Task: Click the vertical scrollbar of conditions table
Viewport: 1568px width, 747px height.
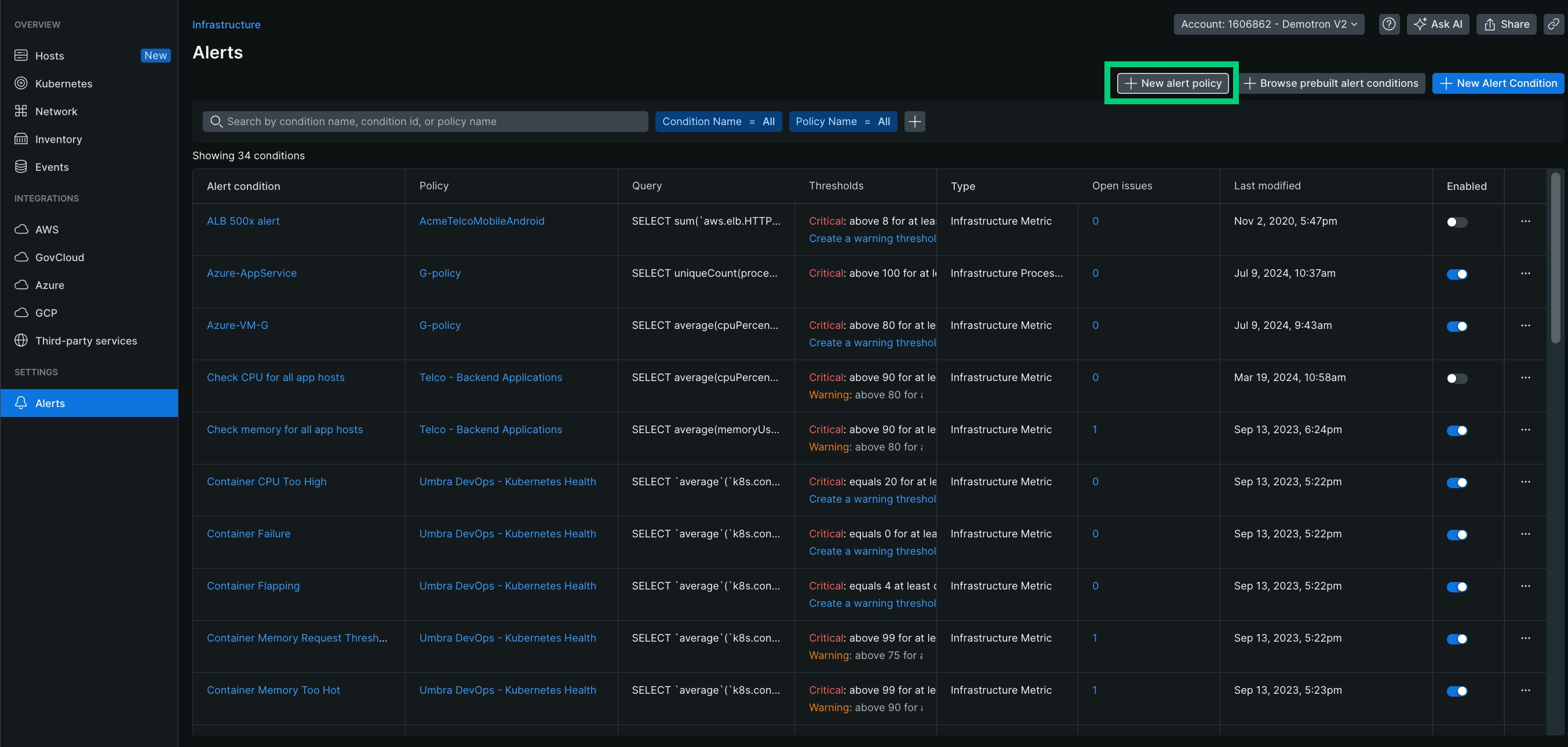Action: pyautogui.click(x=1555, y=258)
